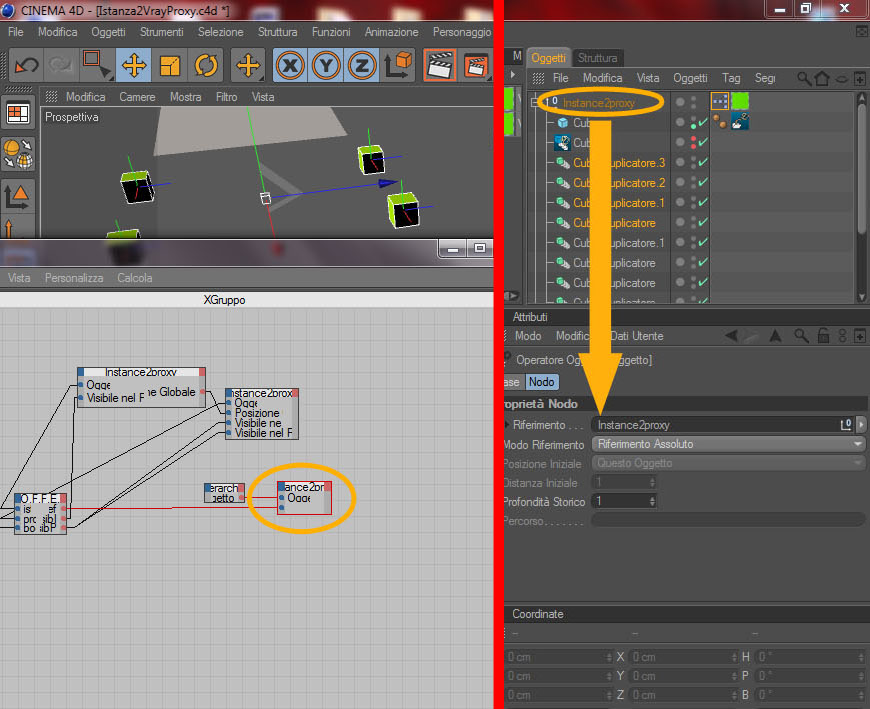Toggle the Z axis lock

pos(362,66)
